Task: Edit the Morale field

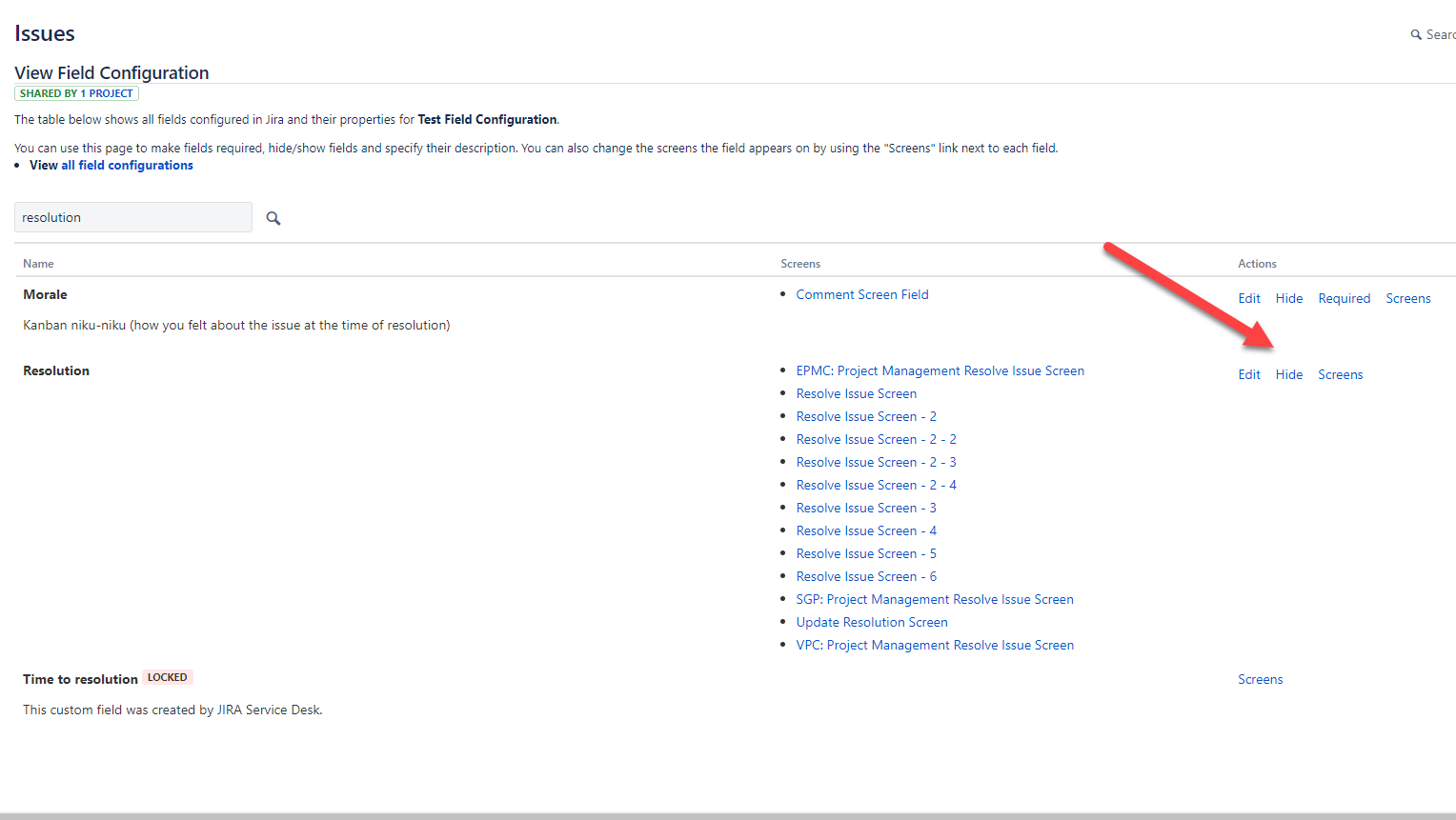Action: [x=1248, y=297]
